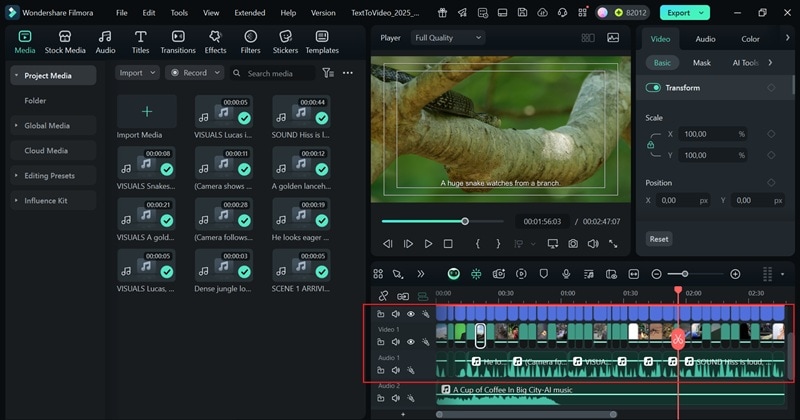Image resolution: width=800 pixels, height=420 pixels.
Task: Click the mark out brace icon
Action: [498, 244]
